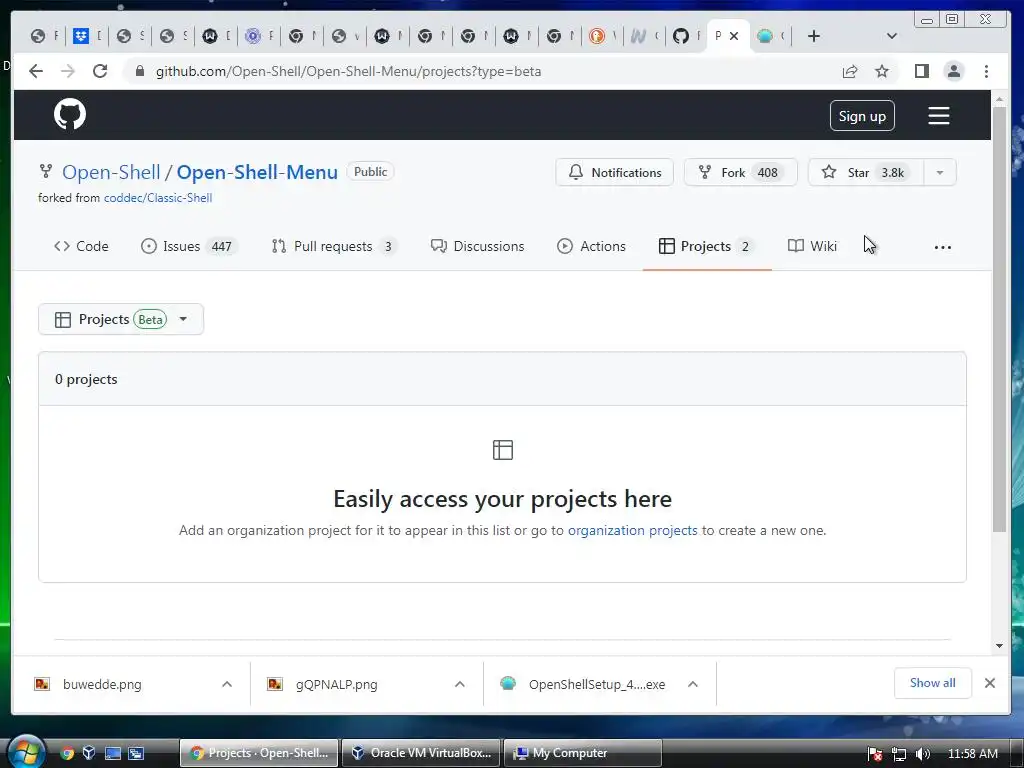
Task: Select the Projects tab
Action: (707, 246)
